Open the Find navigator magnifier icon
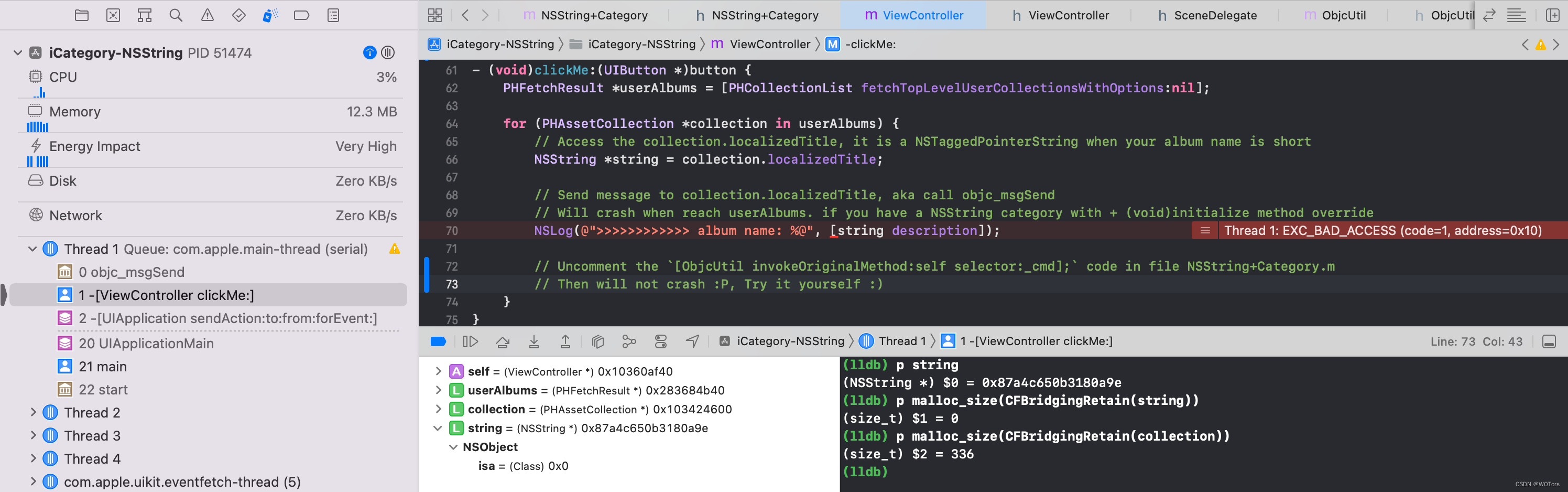This screenshot has height=492, width=1568. coord(176,15)
